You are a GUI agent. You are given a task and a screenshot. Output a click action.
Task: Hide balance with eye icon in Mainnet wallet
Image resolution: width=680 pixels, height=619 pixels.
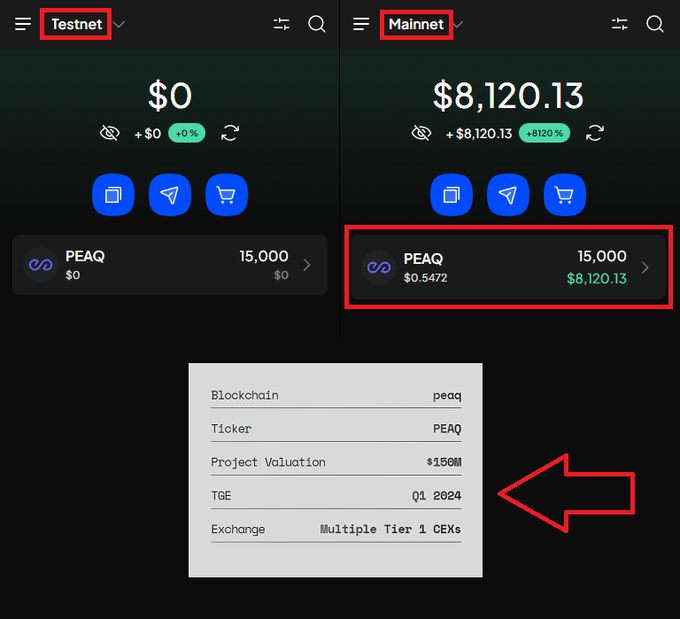click(x=421, y=133)
